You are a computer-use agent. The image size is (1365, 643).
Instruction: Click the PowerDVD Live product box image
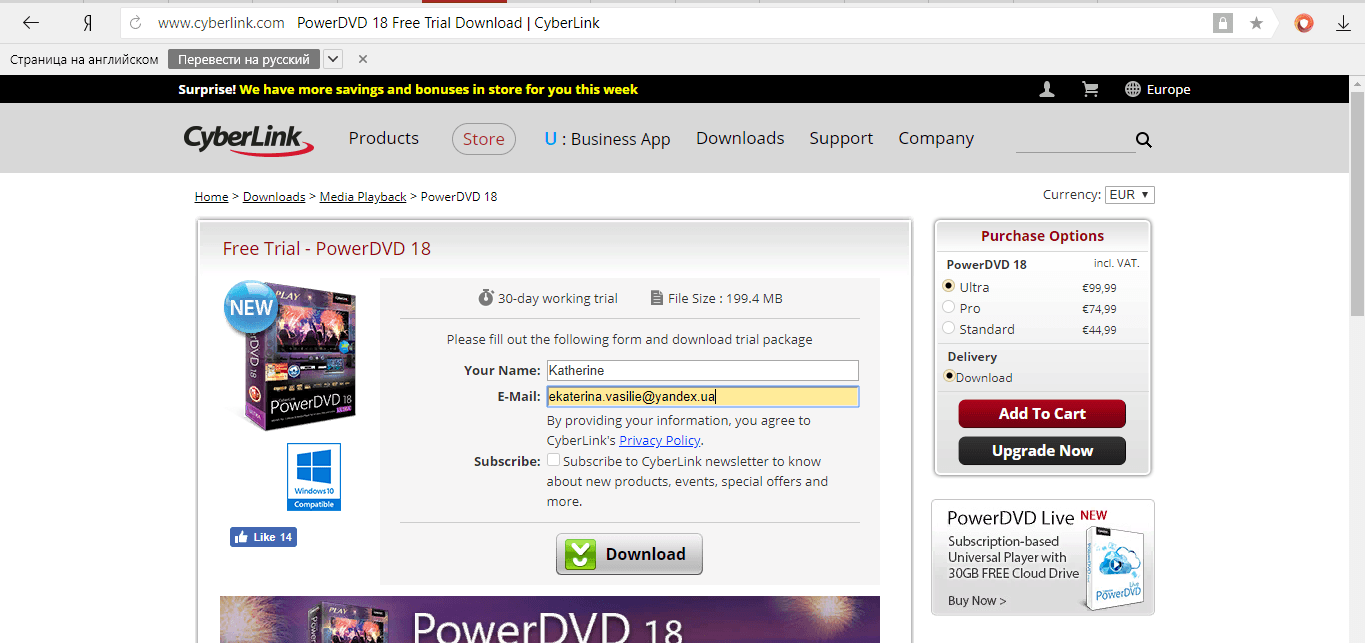coord(1114,568)
